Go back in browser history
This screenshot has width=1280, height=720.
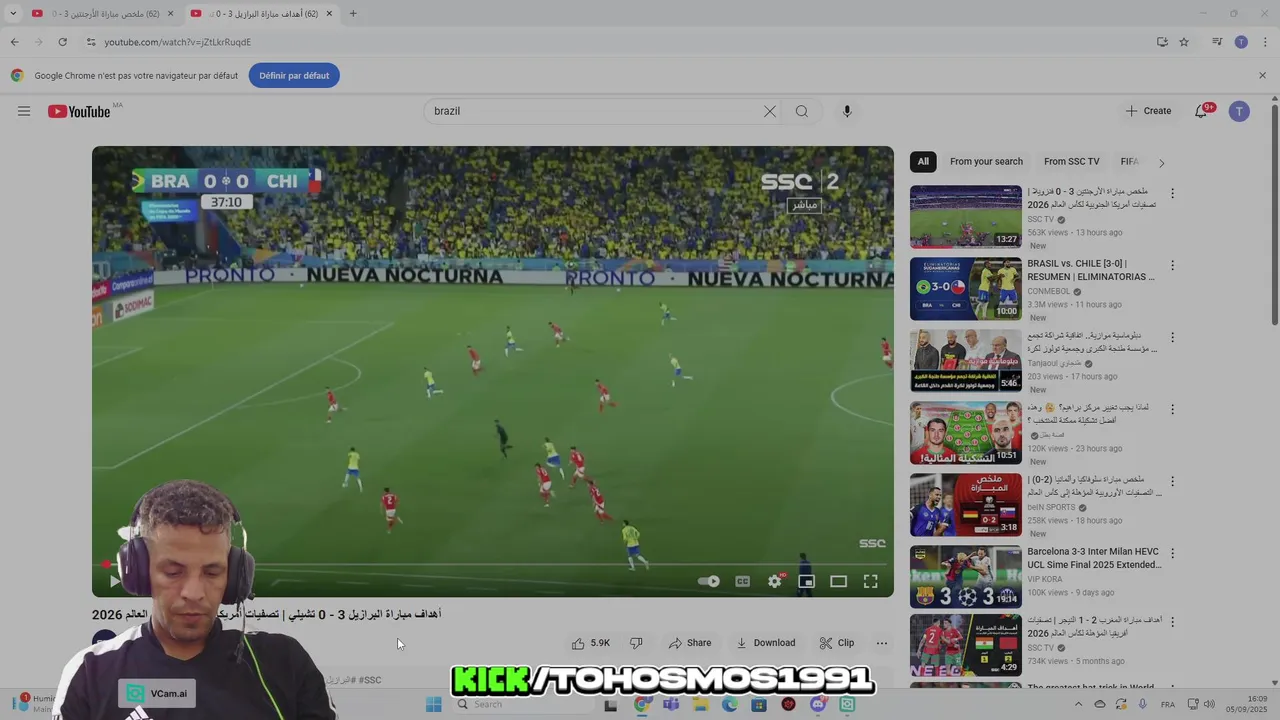[14, 42]
